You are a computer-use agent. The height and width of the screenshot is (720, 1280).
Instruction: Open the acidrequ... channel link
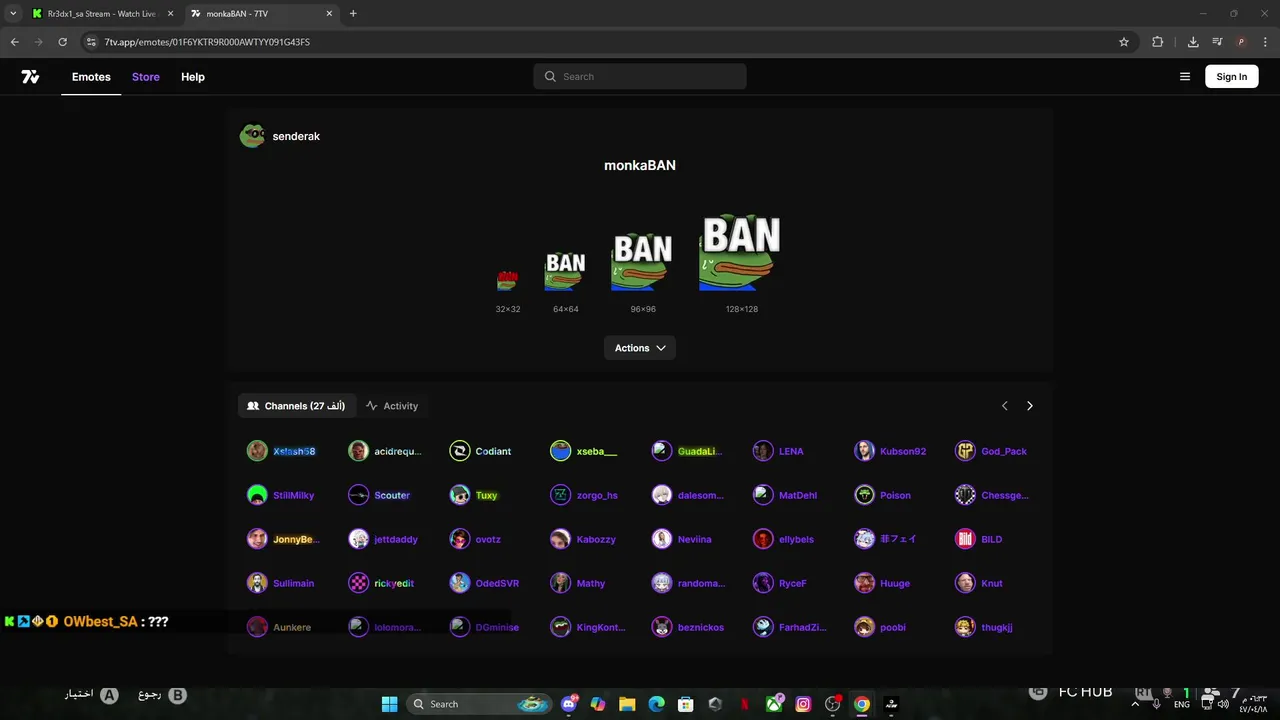pos(398,451)
